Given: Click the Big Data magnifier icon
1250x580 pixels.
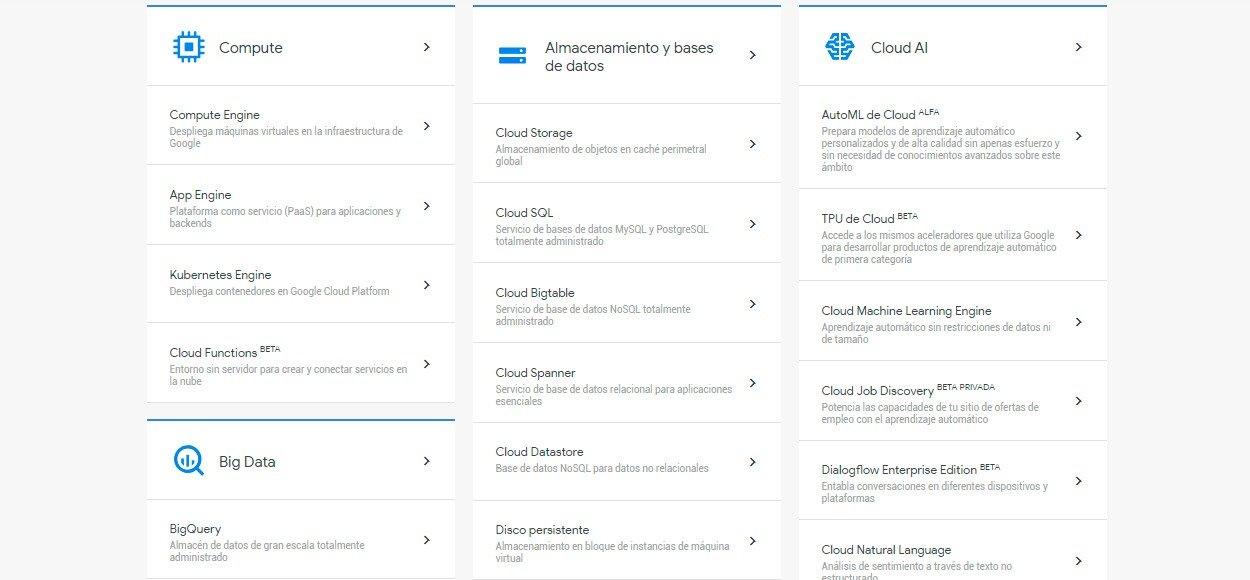Looking at the screenshot, I should (x=188, y=460).
